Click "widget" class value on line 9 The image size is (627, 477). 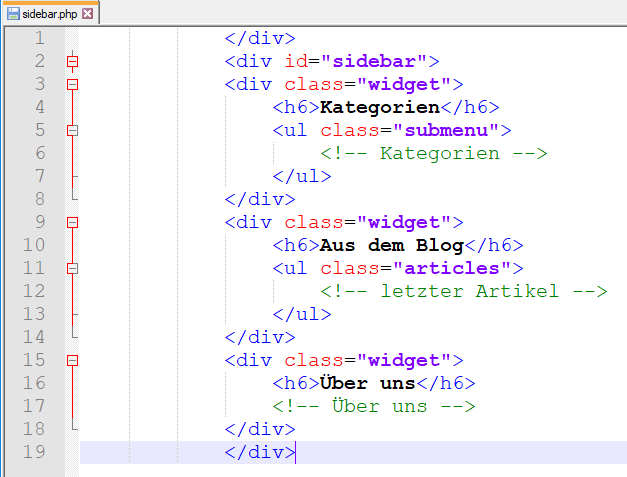[x=404, y=222]
